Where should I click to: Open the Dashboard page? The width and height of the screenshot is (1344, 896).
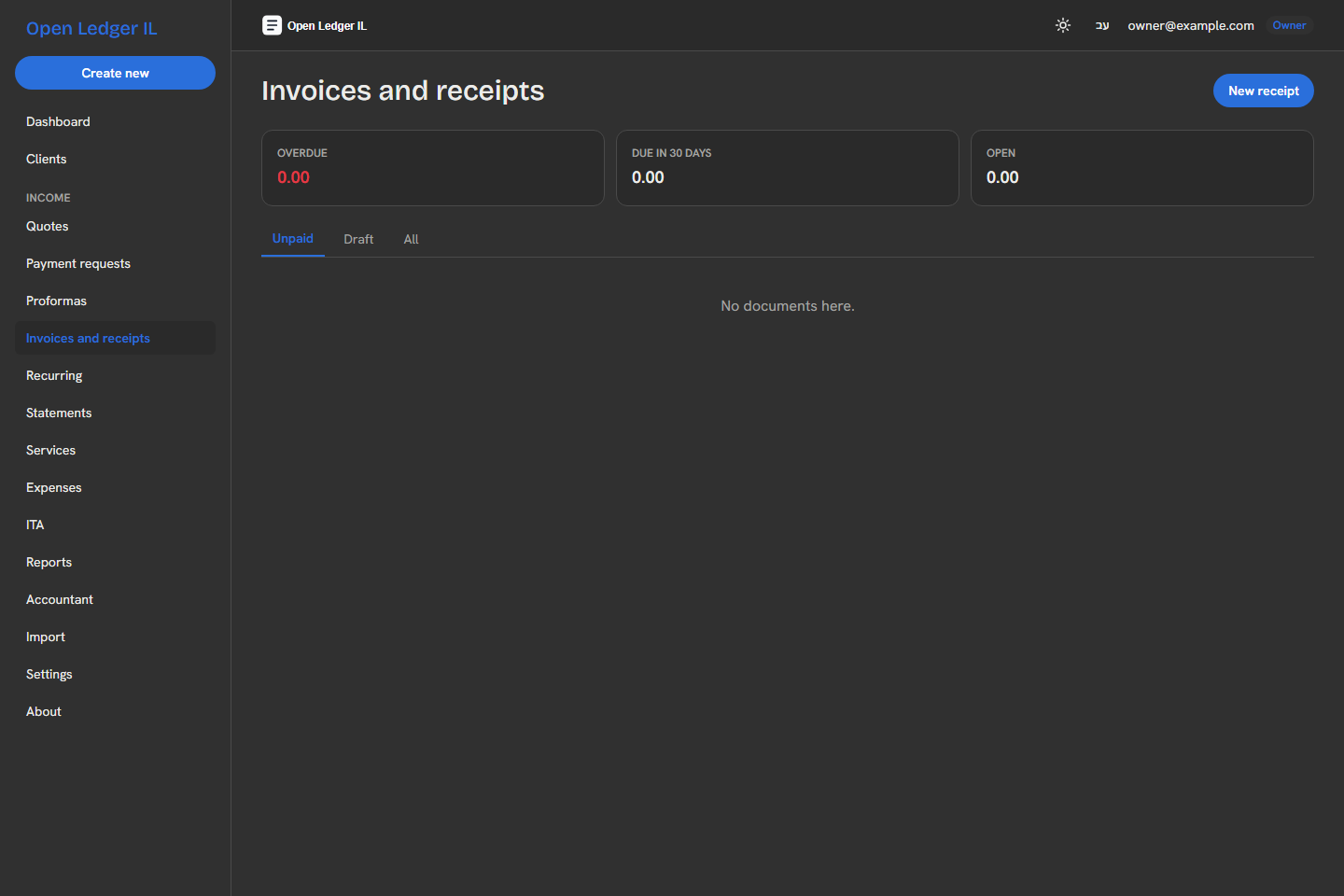pyautogui.click(x=115, y=121)
